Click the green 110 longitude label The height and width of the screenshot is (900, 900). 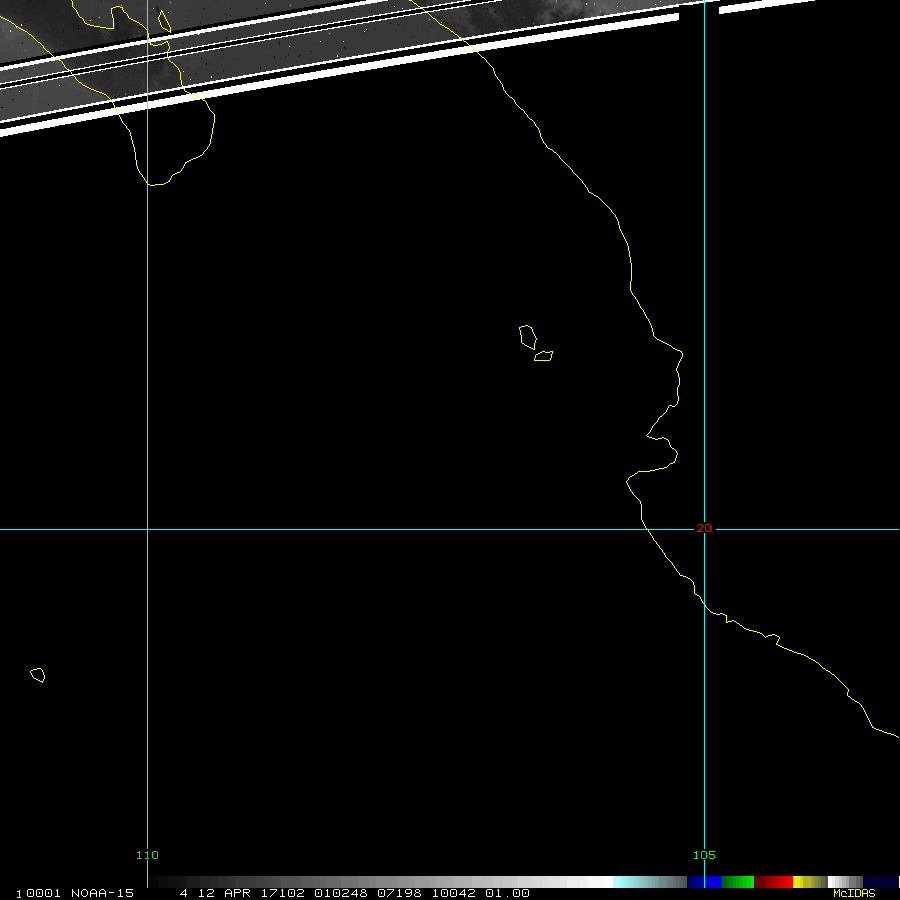147,855
